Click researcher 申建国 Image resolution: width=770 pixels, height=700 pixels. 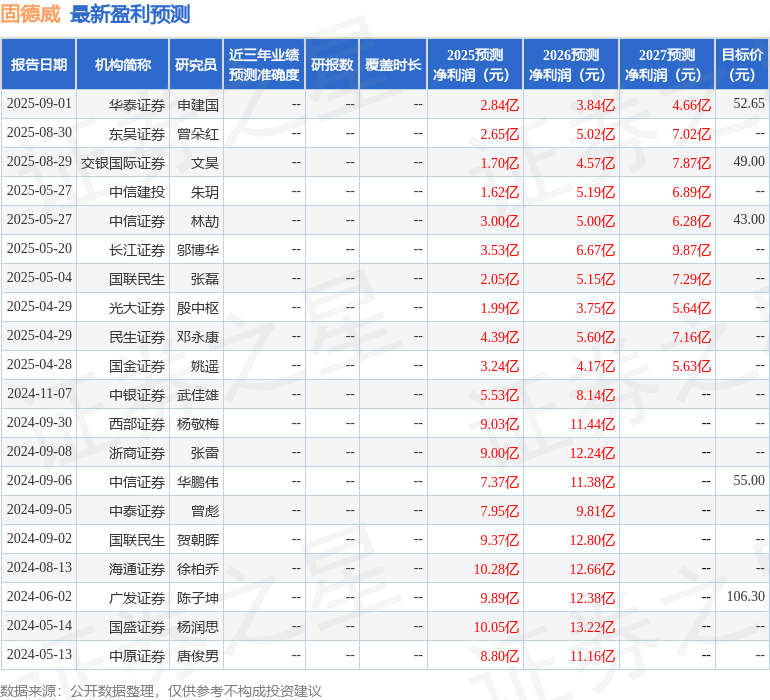198,105
